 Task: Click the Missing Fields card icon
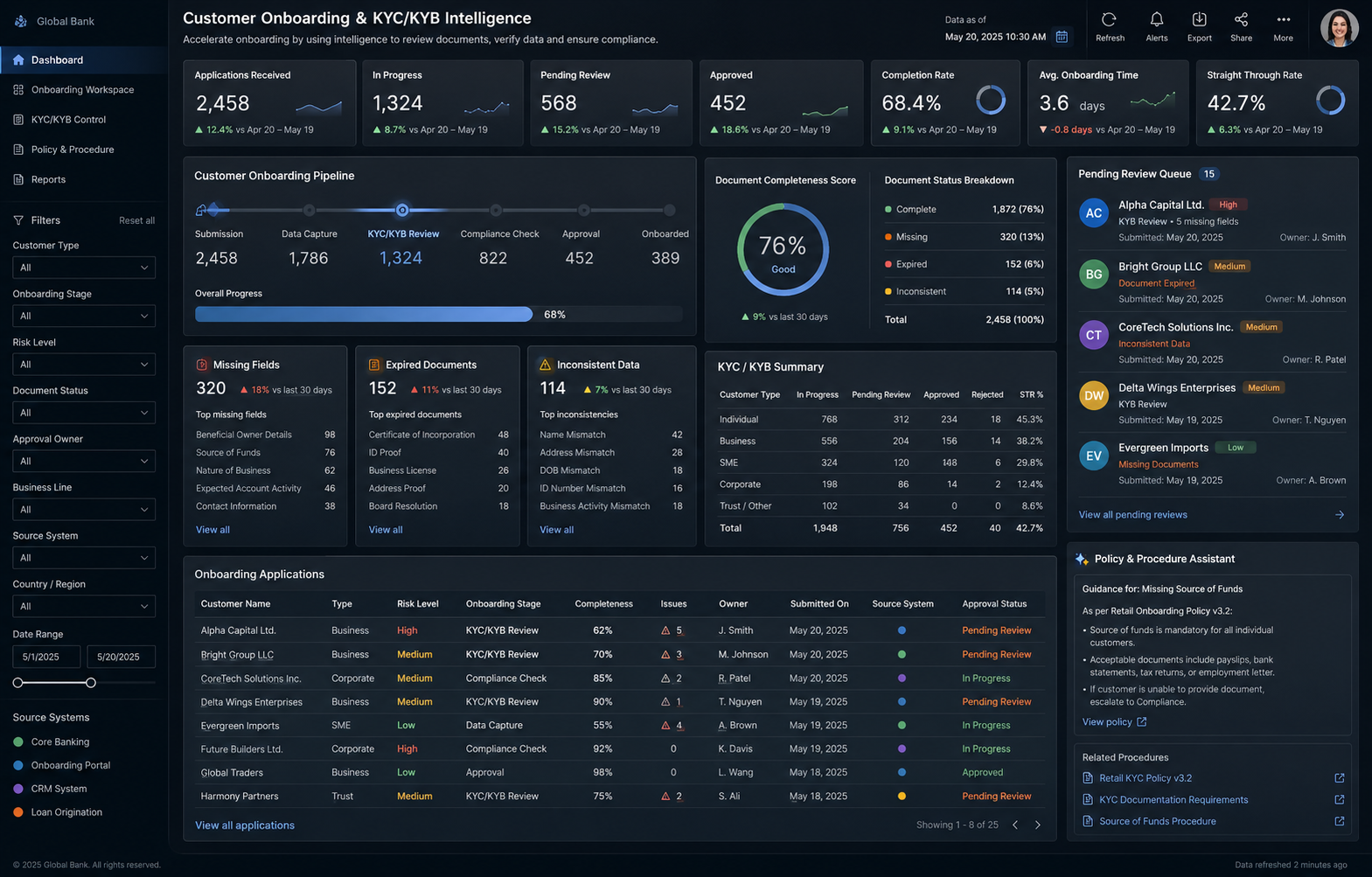point(202,365)
